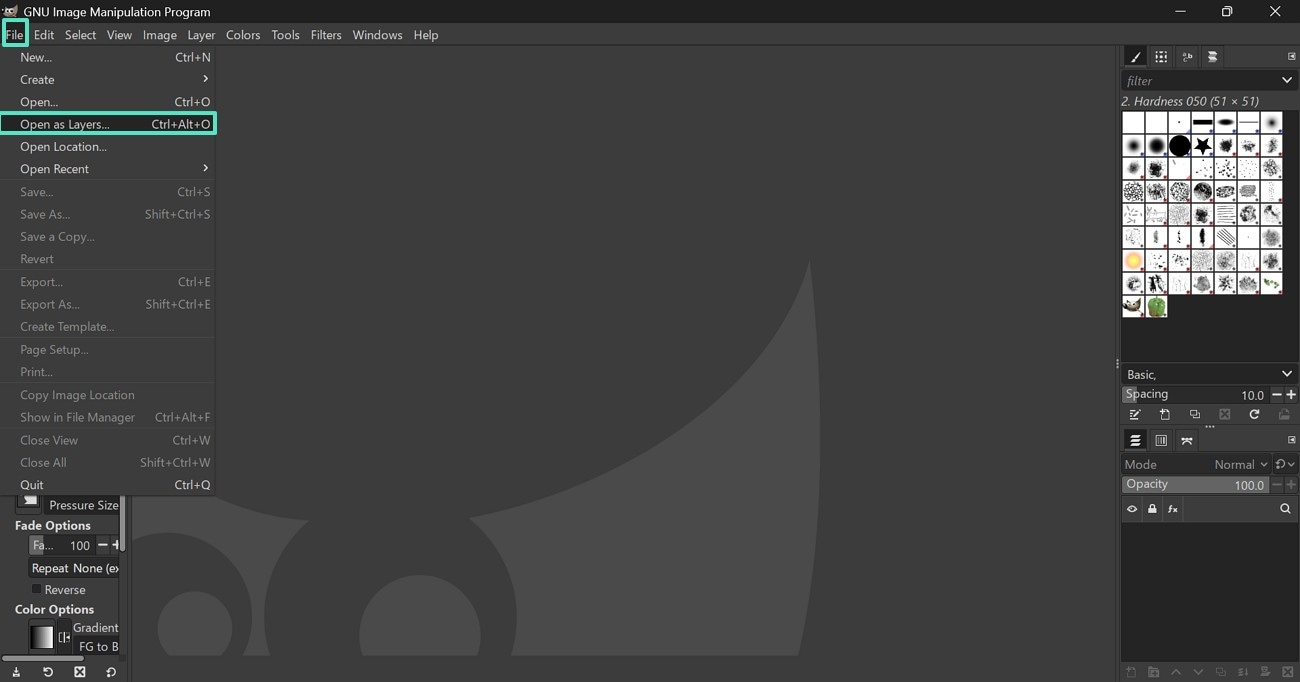Open the Edit menu
Image resolution: width=1300 pixels, height=682 pixels.
pyautogui.click(x=44, y=34)
